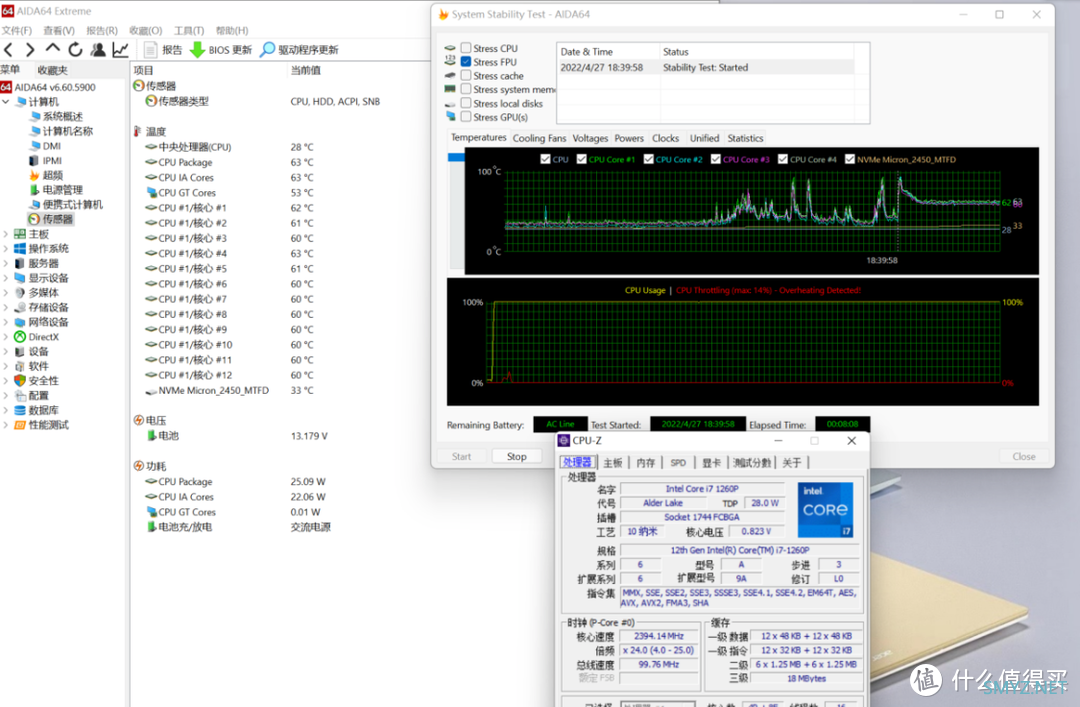Open the 帮助(H) menu
This screenshot has height=707, width=1080.
click(232, 30)
